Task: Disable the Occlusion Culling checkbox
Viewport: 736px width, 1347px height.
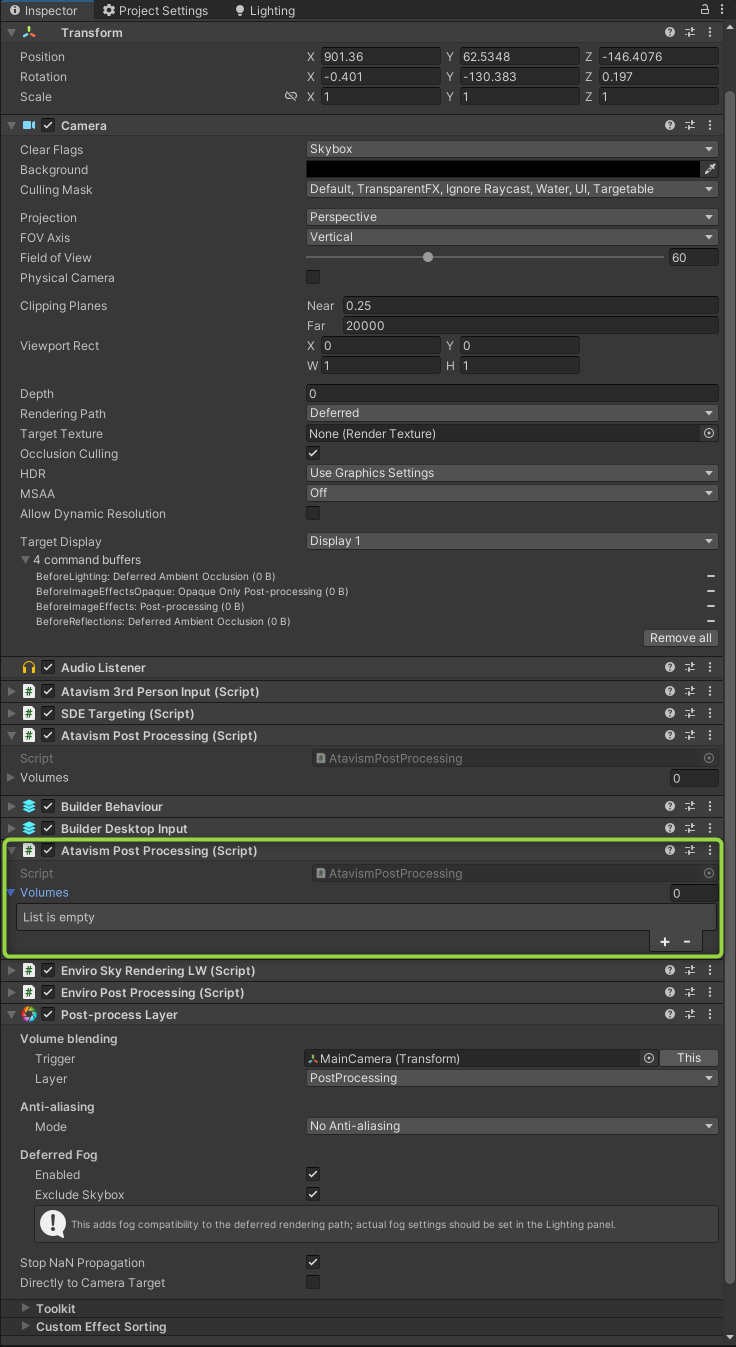Action: (x=313, y=454)
